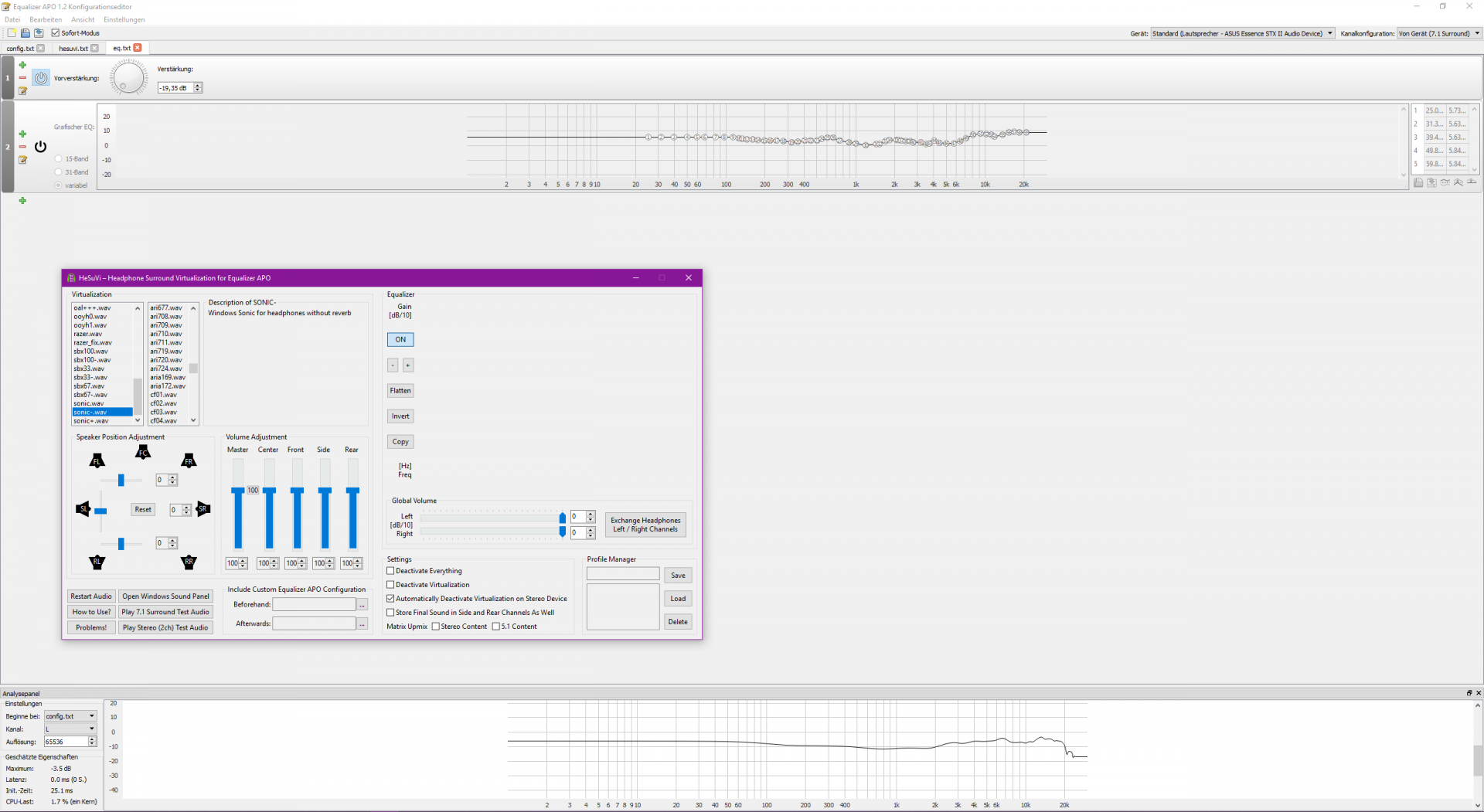Check 5.1 Content for Matrix Upmix
The image size is (1484, 812).
point(496,627)
